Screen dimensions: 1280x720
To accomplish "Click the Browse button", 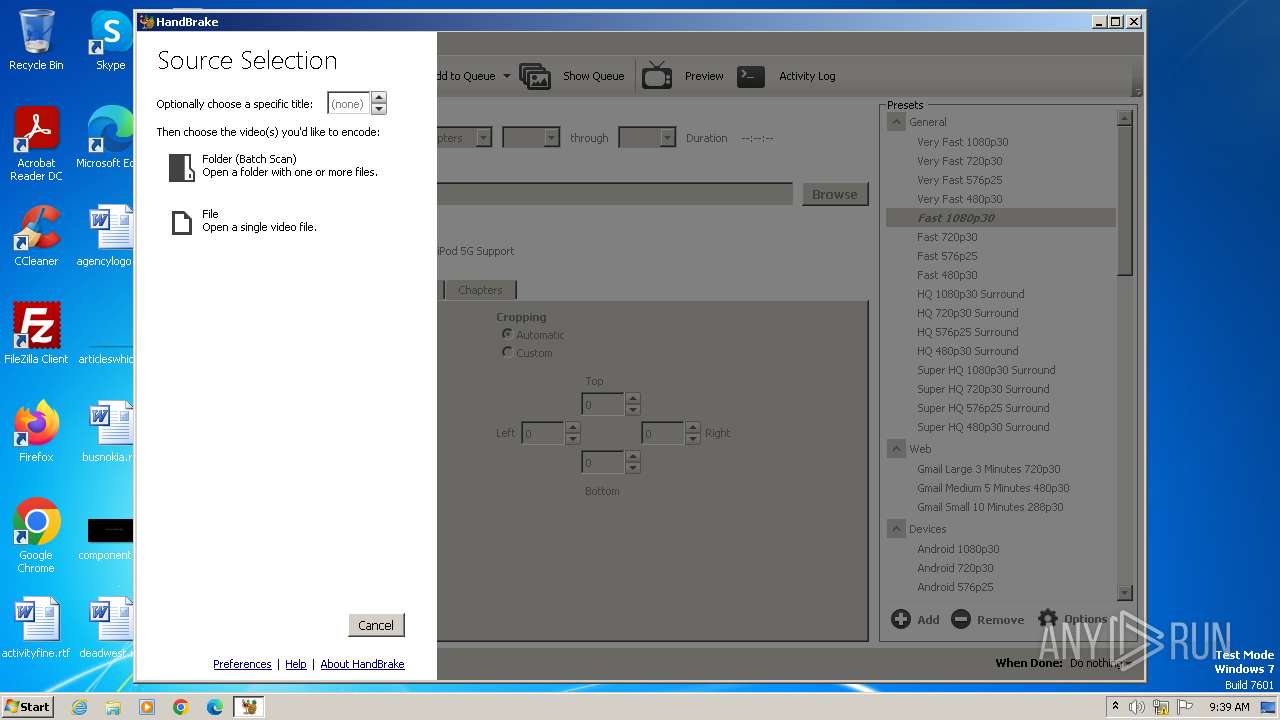I will coord(835,194).
